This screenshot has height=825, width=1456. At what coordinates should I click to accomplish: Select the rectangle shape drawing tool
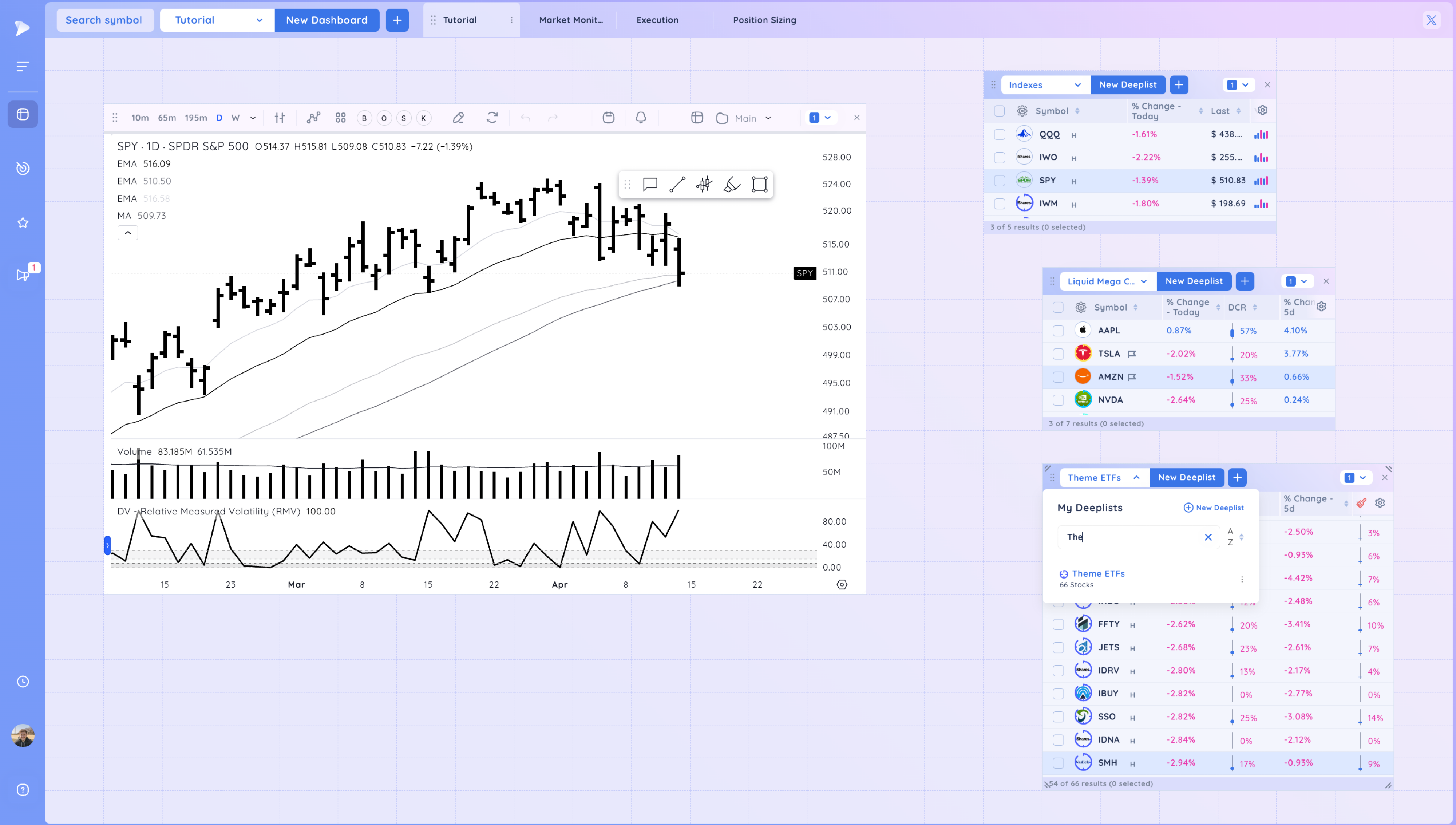pyautogui.click(x=759, y=184)
